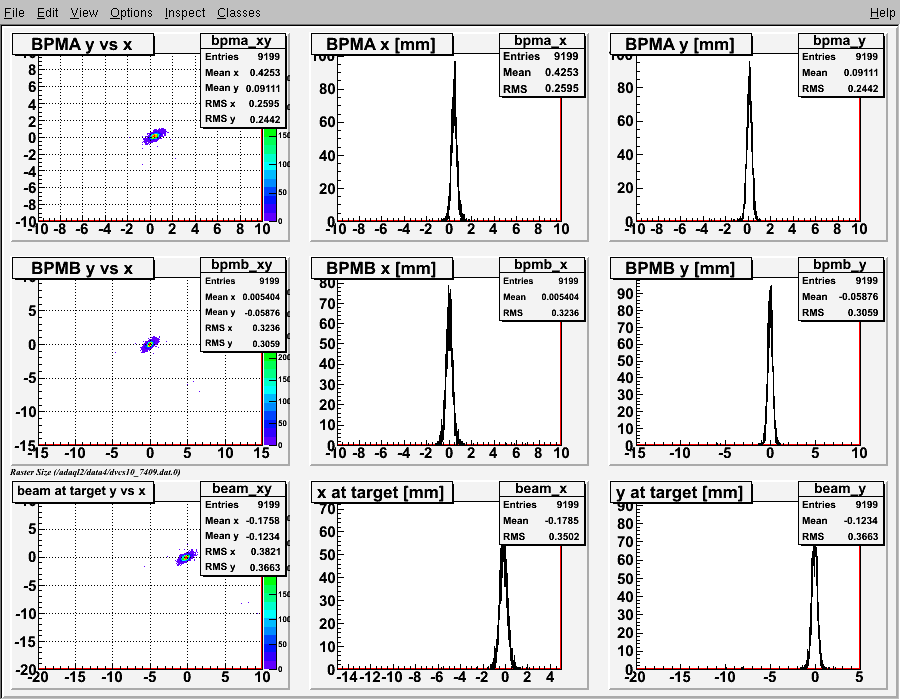
Task: Open the Help menu
Action: pos(882,13)
